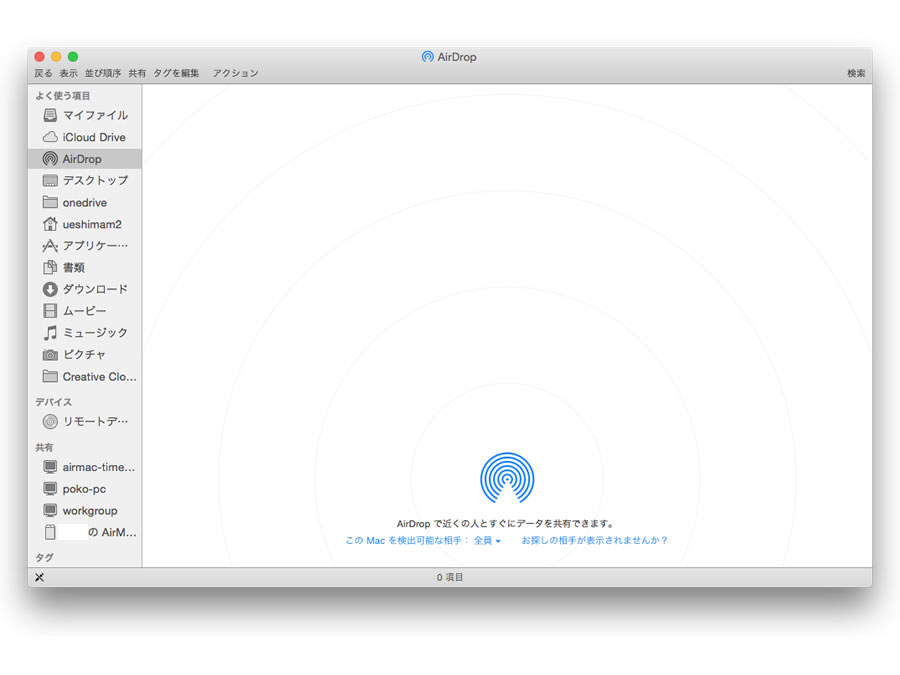The height and width of the screenshot is (675, 900).
Task: Open the ueshimam2 home icon
Action: (50, 224)
